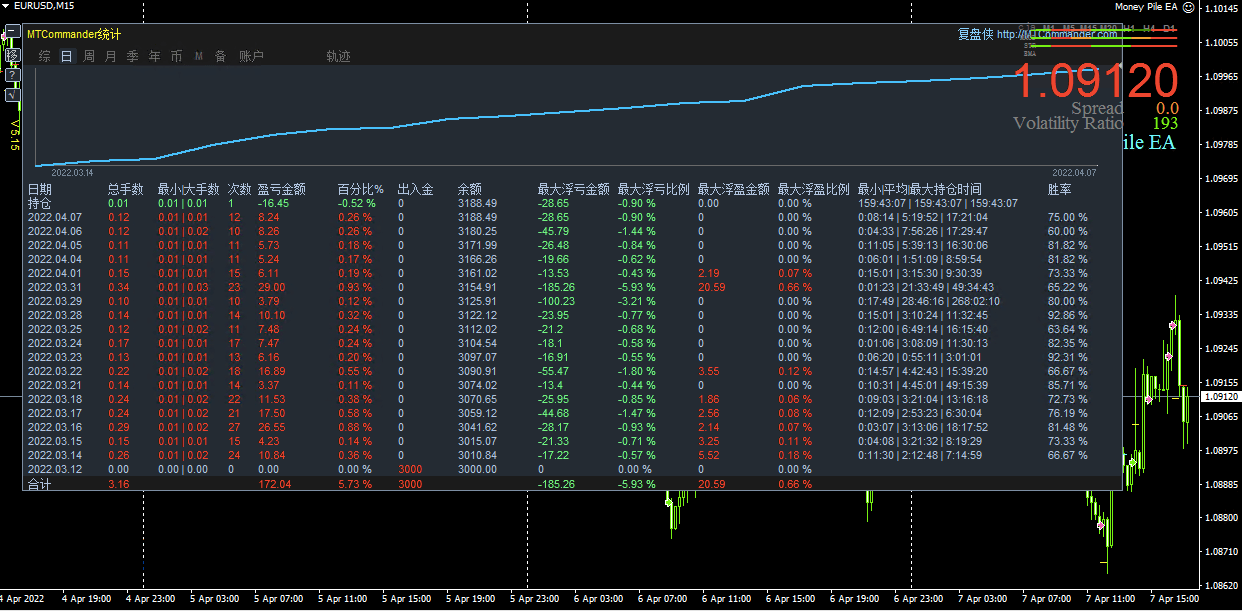The height and width of the screenshot is (612, 1242).
Task: Open the 轨迹 track tab
Action: coord(338,56)
